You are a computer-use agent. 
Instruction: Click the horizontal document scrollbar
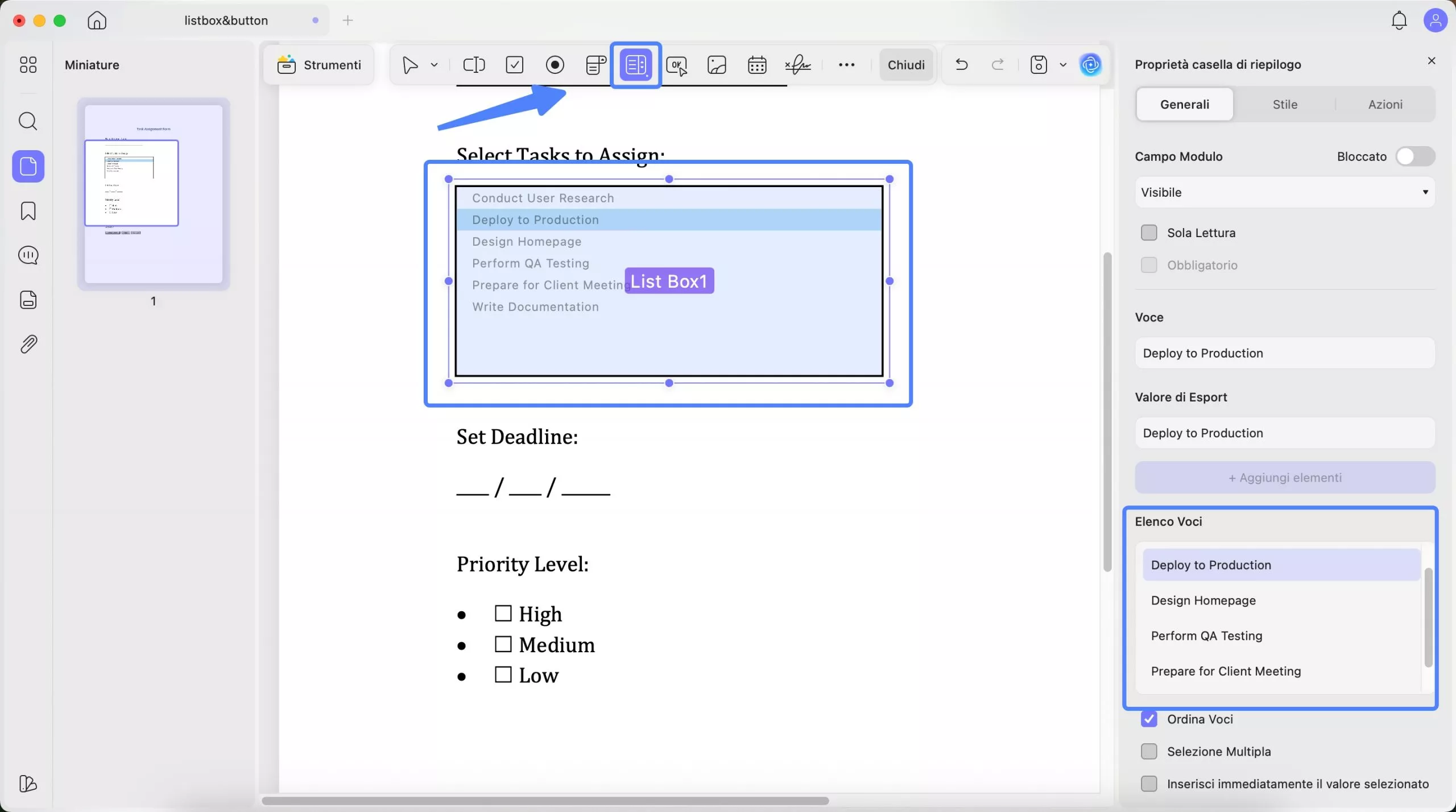tap(545, 801)
